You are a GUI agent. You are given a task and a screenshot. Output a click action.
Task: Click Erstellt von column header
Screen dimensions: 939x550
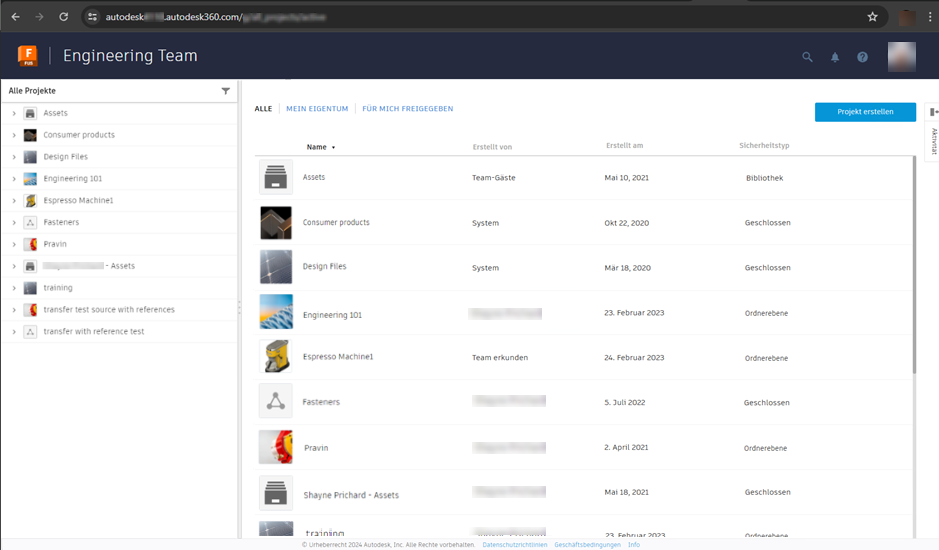click(492, 147)
